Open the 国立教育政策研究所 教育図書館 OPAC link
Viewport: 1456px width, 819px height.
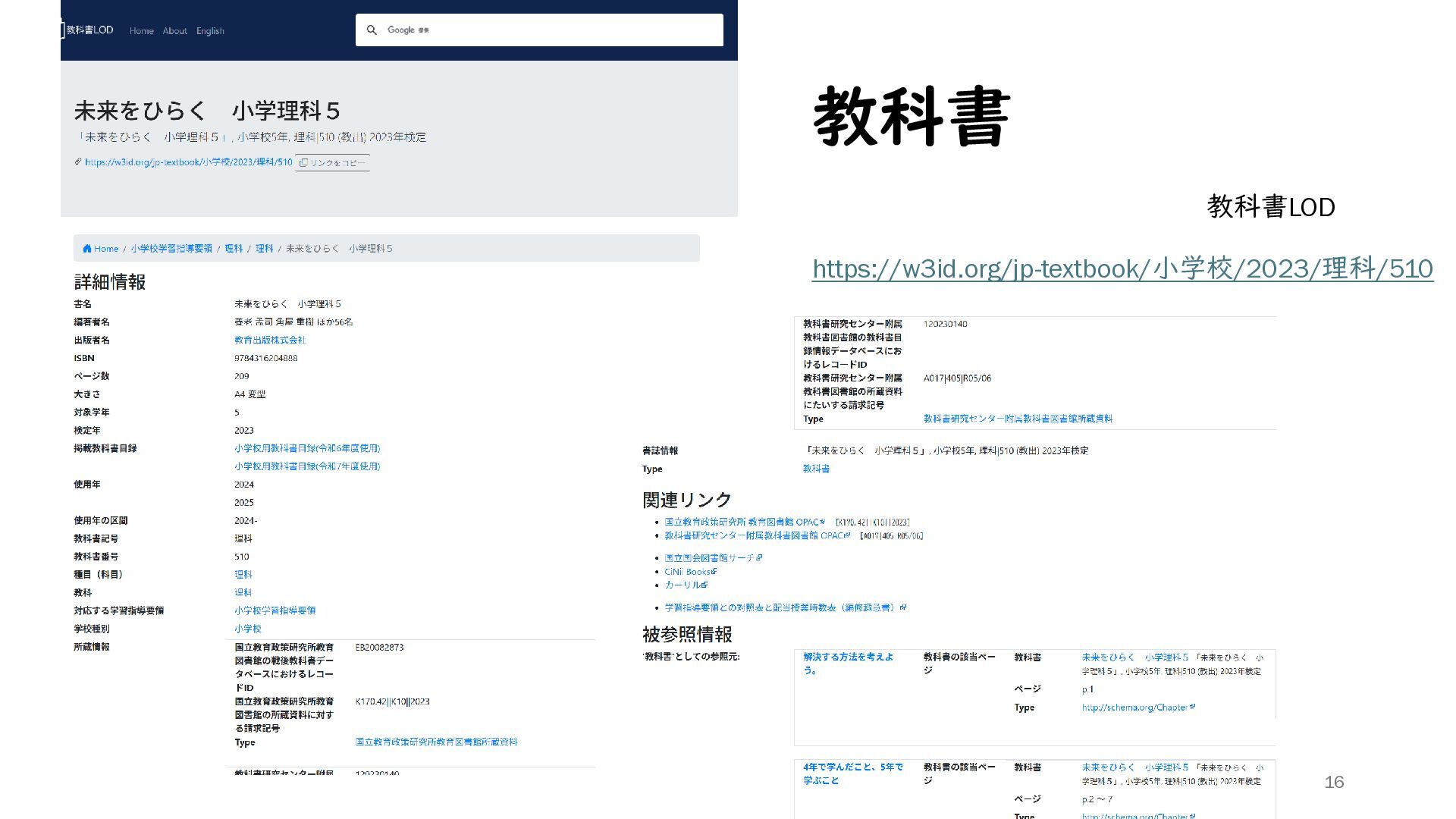click(742, 522)
